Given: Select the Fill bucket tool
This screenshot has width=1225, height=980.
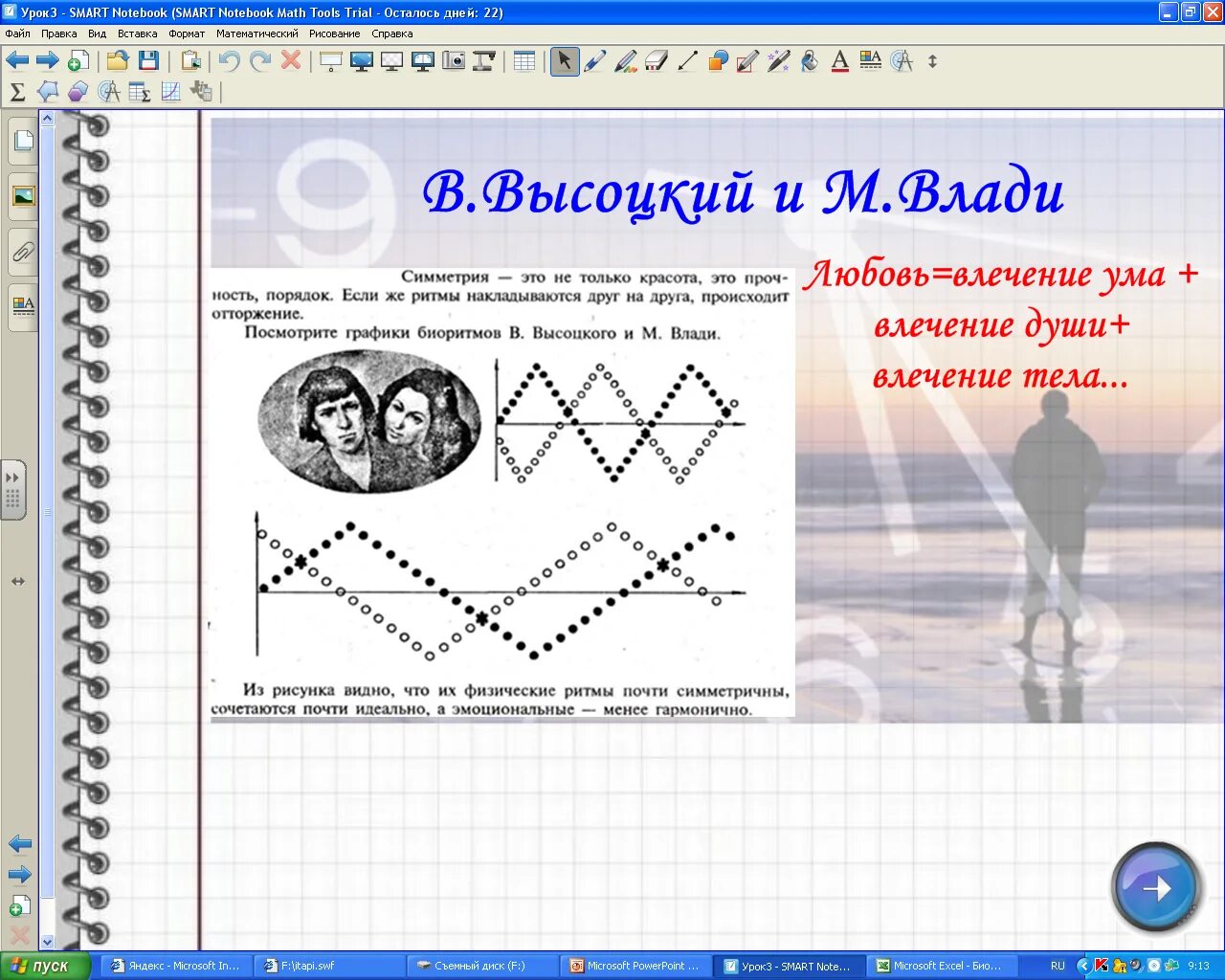Looking at the screenshot, I should (810, 61).
